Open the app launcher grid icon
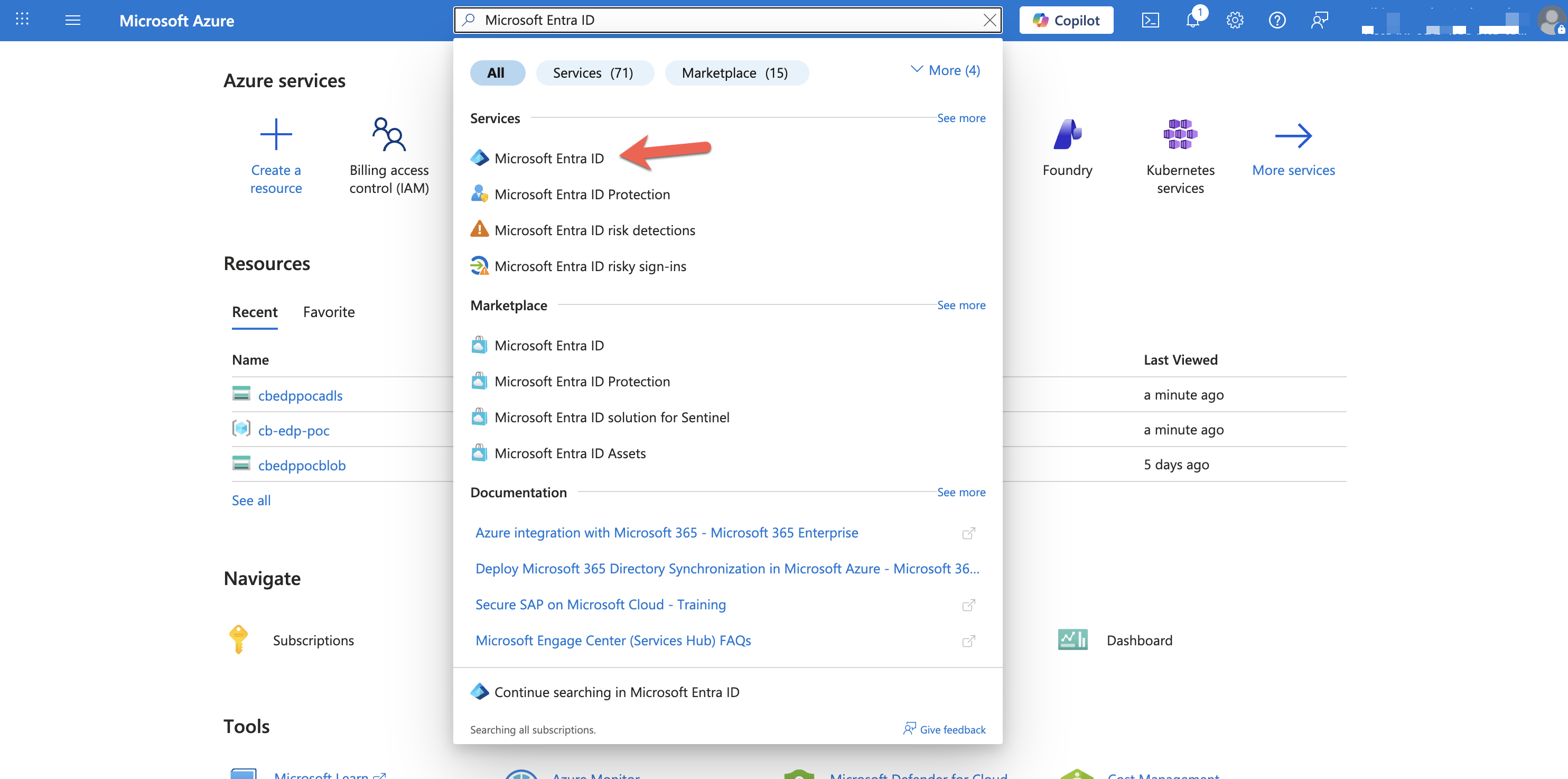Image resolution: width=1568 pixels, height=779 pixels. pos(22,20)
